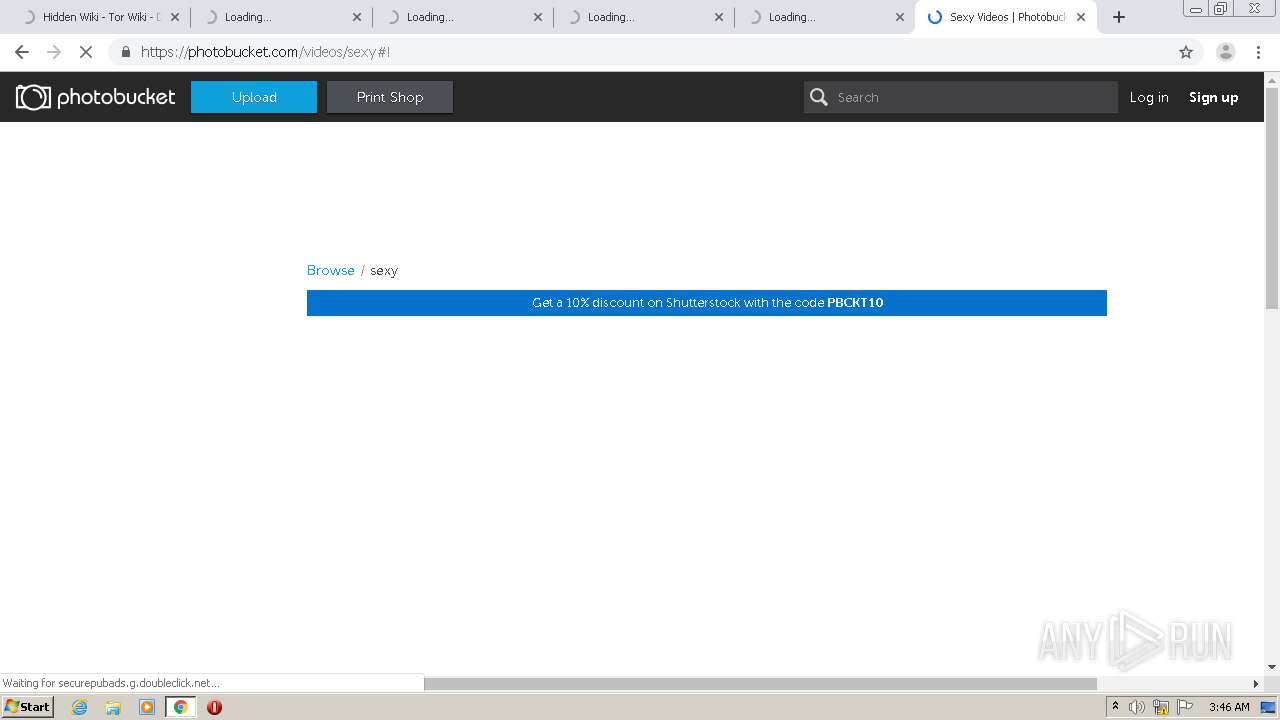Open a new browser tab
The height and width of the screenshot is (720, 1280).
coord(1119,17)
